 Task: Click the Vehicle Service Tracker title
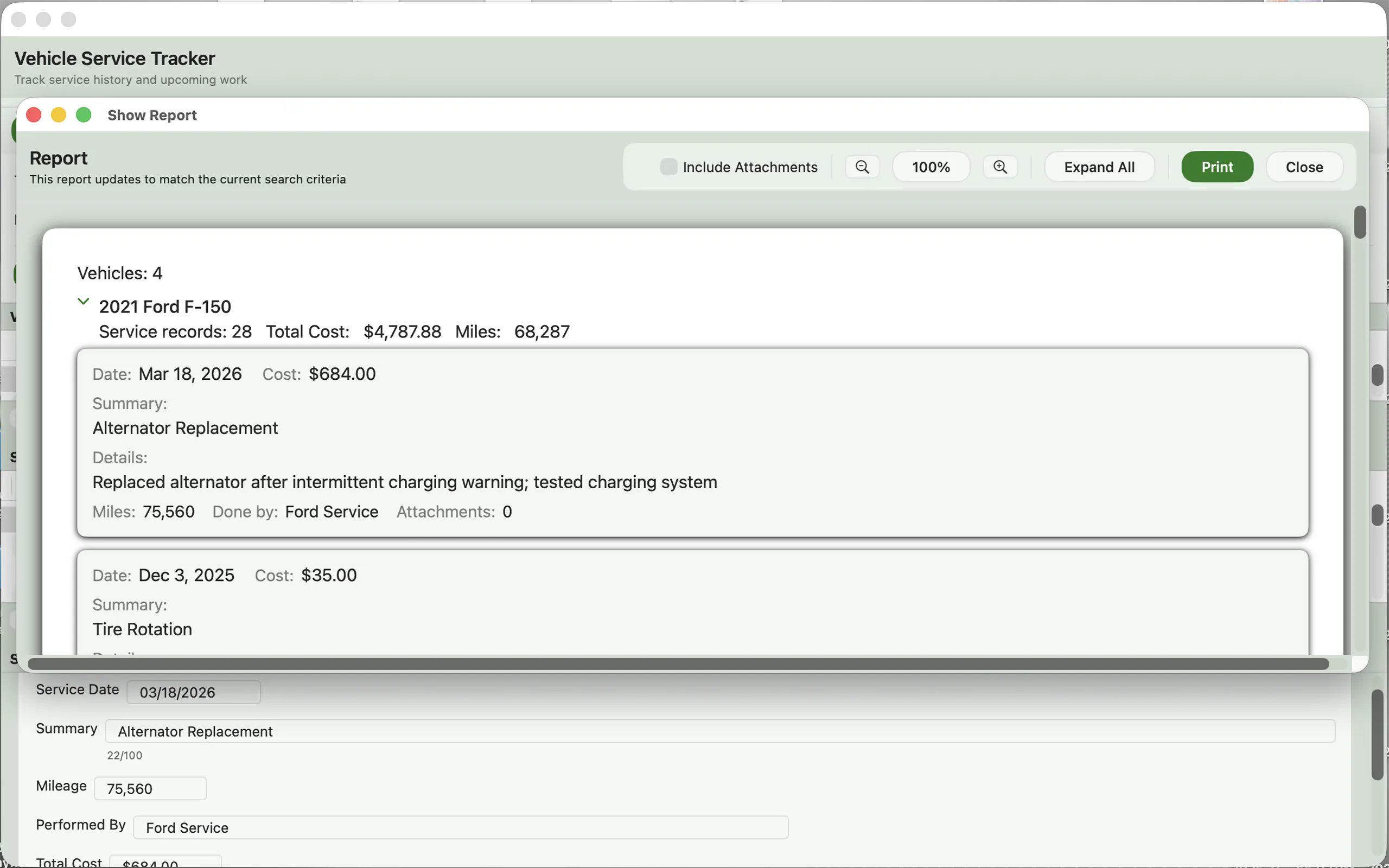(115, 59)
